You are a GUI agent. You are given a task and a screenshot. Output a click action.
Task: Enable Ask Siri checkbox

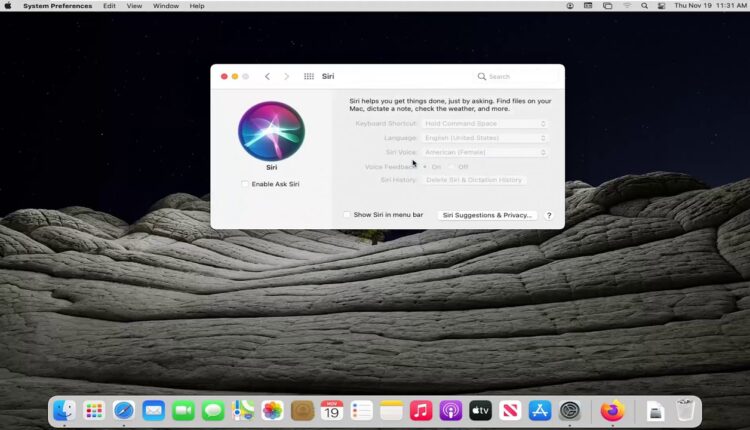[245, 184]
